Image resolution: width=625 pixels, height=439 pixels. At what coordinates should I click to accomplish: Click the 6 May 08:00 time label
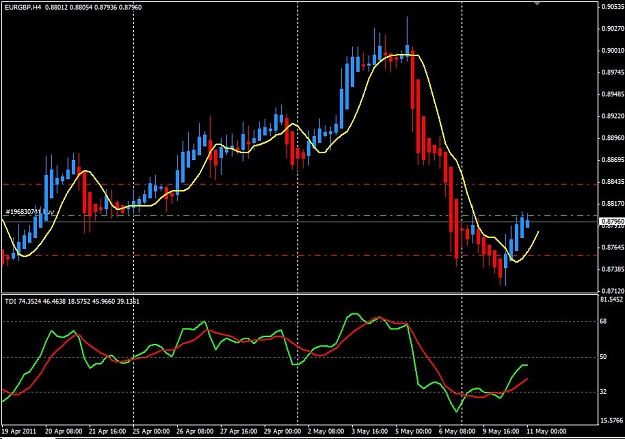click(x=457, y=431)
